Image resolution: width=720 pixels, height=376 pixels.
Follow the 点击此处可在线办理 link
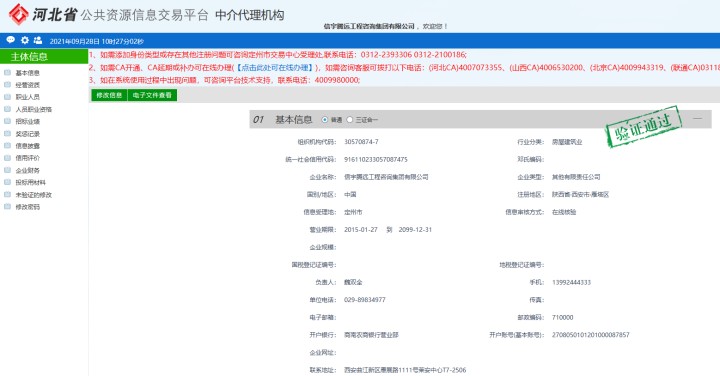pyautogui.click(x=275, y=67)
